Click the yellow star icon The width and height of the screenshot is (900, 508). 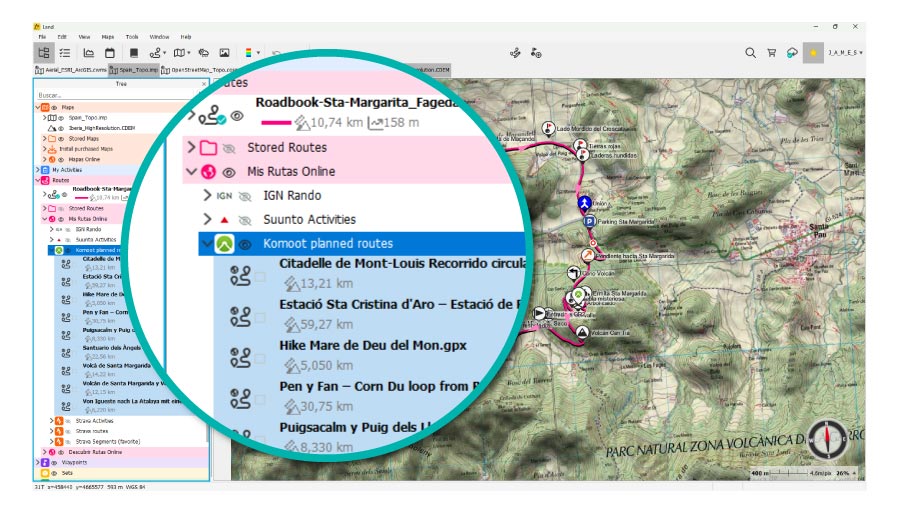pyautogui.click(x=813, y=53)
